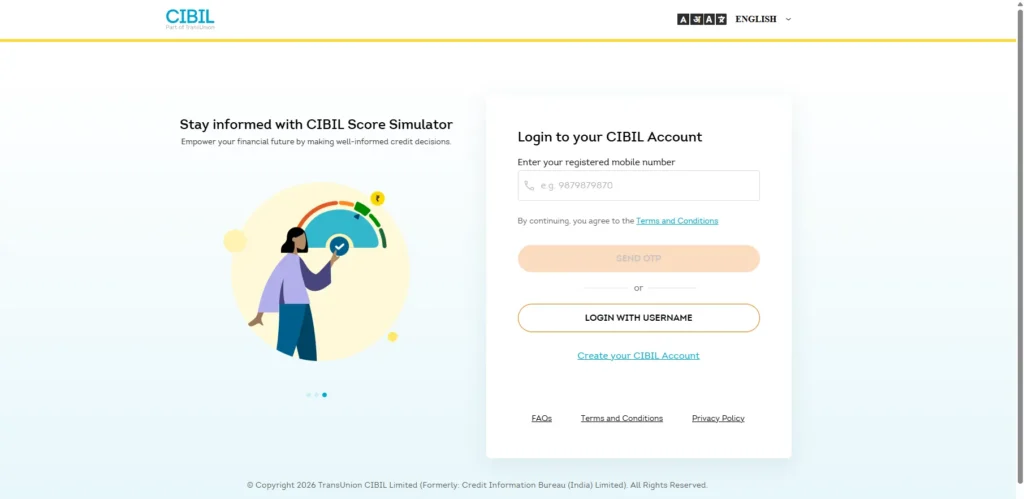This screenshot has width=1024, height=499.
Task: Select the first carousel dot indicator
Action: [308, 395]
